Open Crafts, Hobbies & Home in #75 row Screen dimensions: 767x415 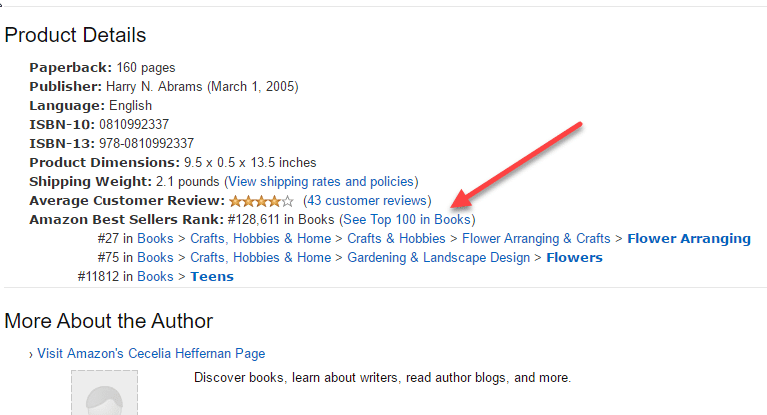(261, 257)
